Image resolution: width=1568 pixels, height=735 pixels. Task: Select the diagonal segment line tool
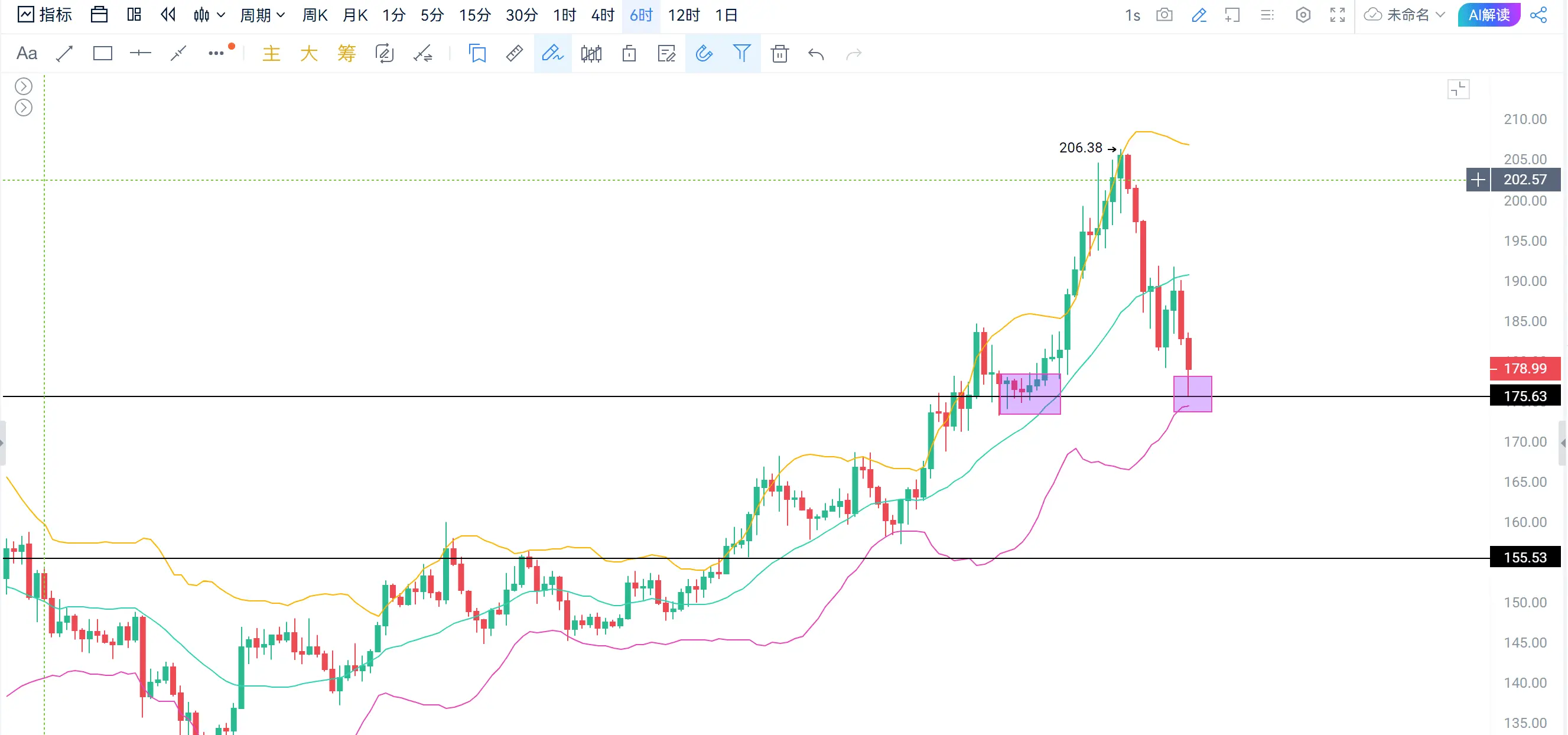coord(178,54)
